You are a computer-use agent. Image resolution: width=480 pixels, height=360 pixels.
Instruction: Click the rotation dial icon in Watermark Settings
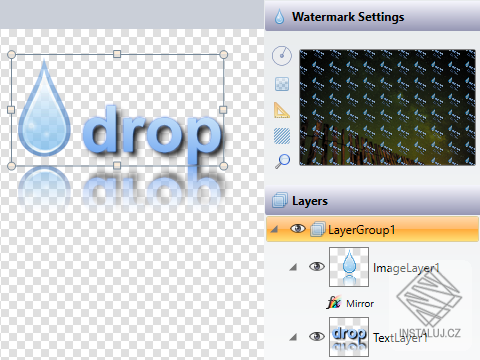(x=282, y=56)
